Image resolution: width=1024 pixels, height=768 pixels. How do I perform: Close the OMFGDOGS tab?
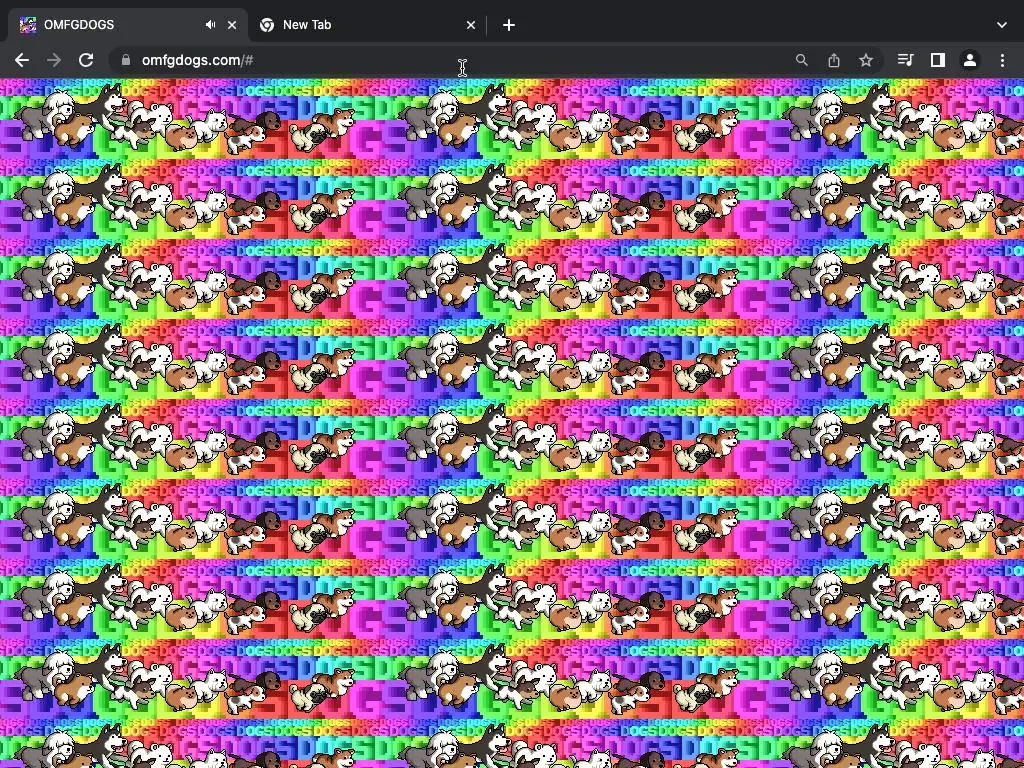coord(232,25)
